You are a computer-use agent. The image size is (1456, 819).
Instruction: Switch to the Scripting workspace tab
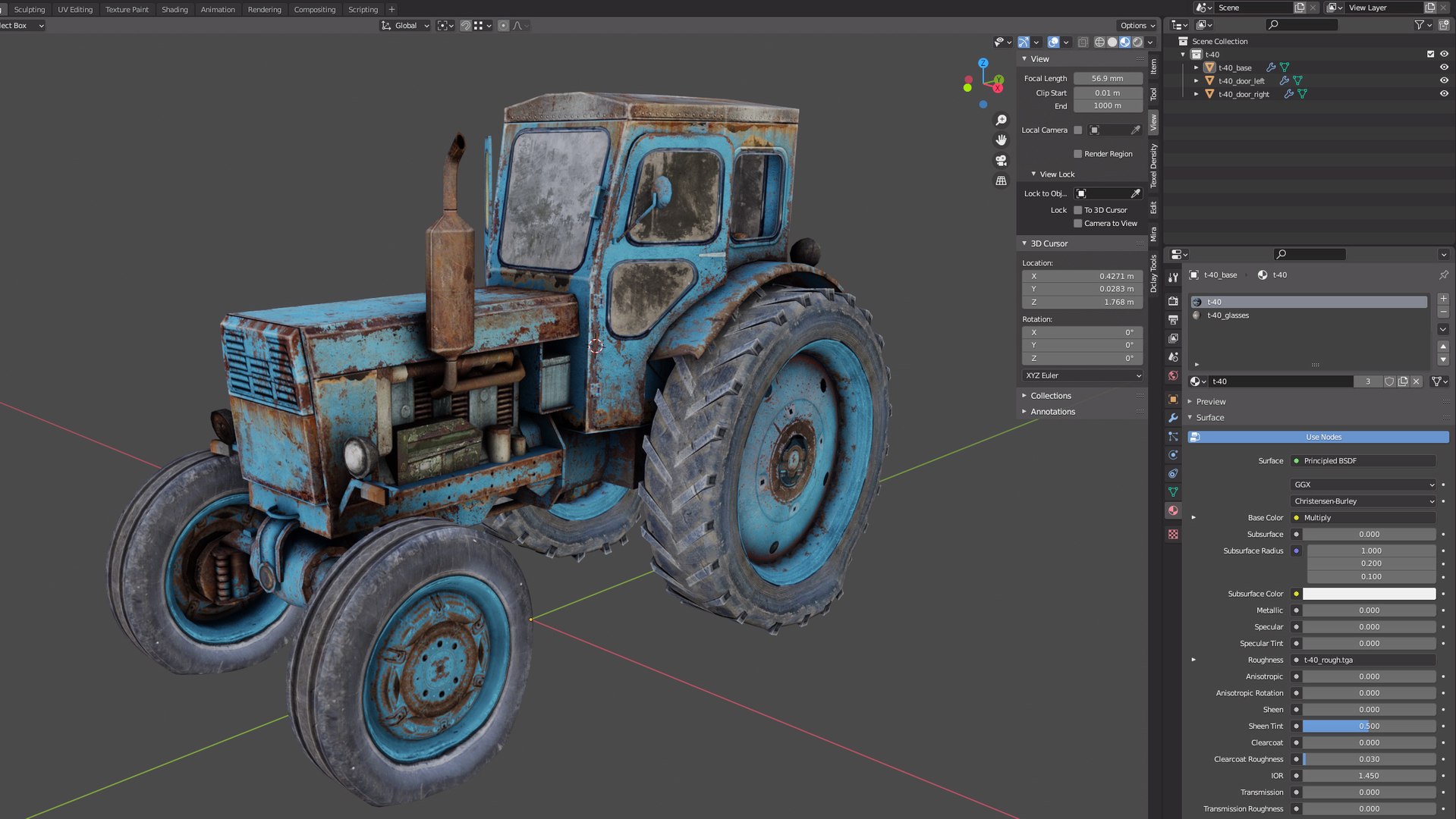(363, 10)
